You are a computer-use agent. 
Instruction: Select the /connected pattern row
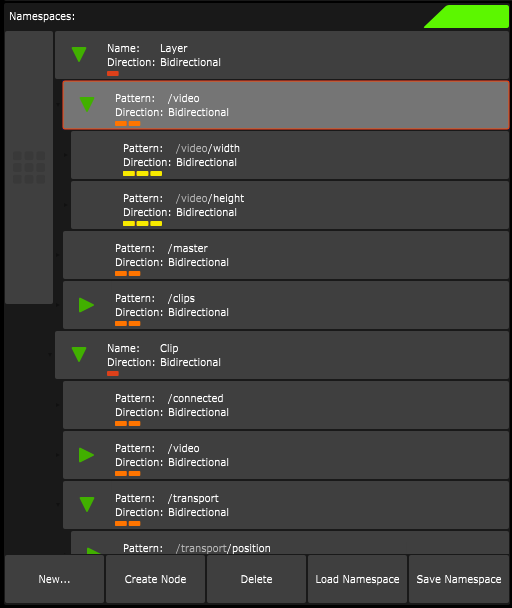point(286,405)
